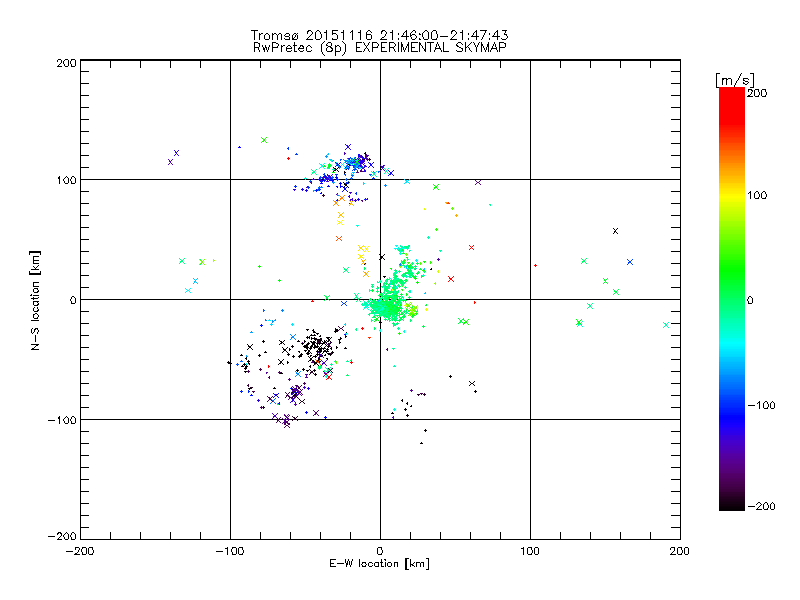Click the N-S axis tick label '-100'
800x600 pixels.
click(62, 420)
